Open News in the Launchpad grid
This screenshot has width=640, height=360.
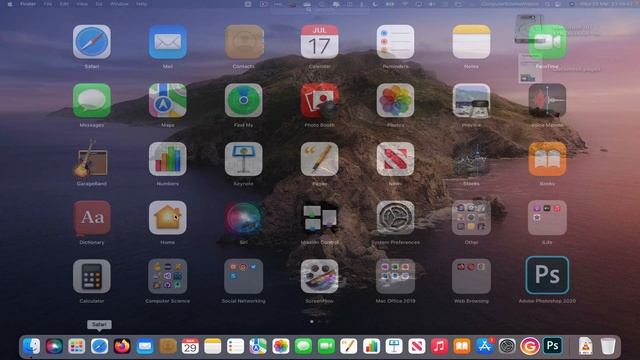tap(395, 159)
